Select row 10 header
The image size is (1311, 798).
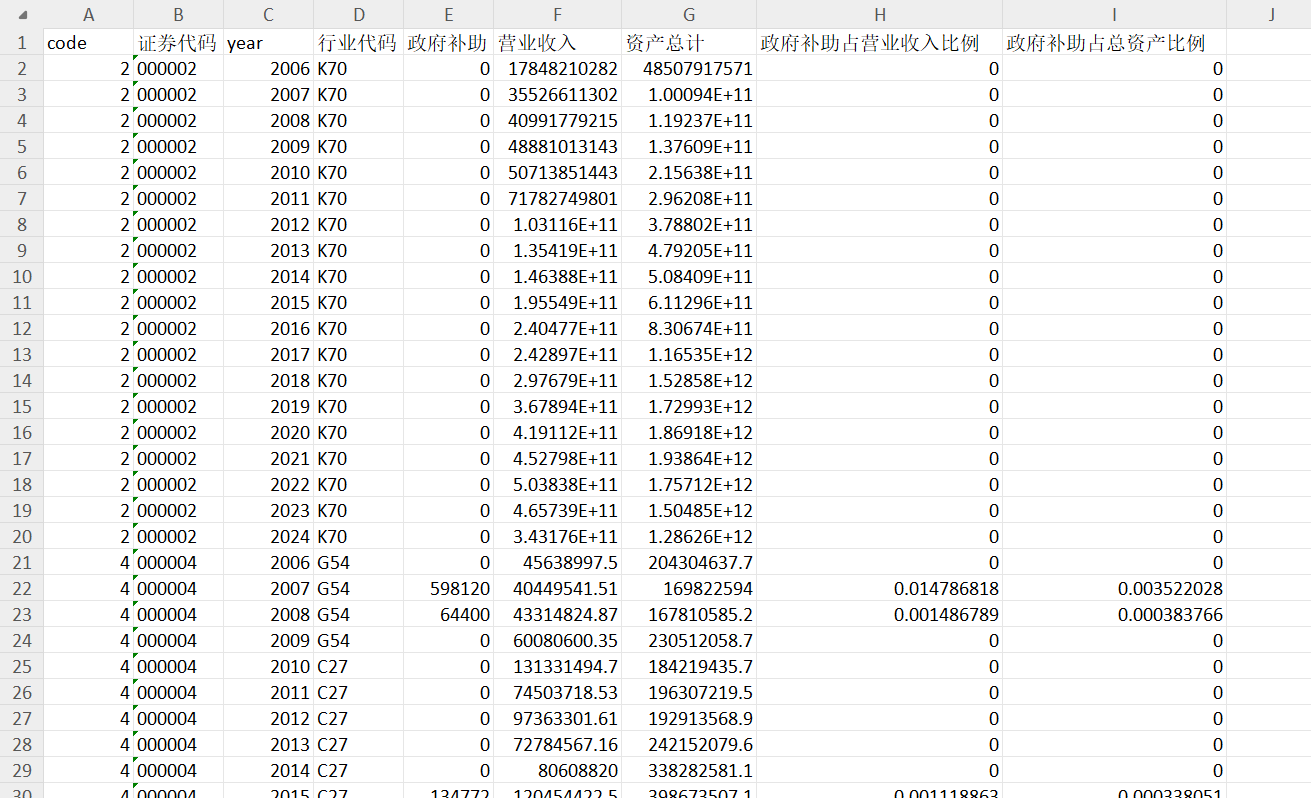[22, 277]
